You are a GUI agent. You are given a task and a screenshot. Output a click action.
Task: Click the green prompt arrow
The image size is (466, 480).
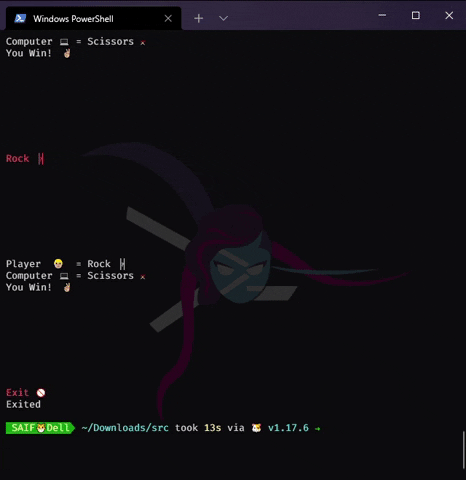tap(317, 429)
